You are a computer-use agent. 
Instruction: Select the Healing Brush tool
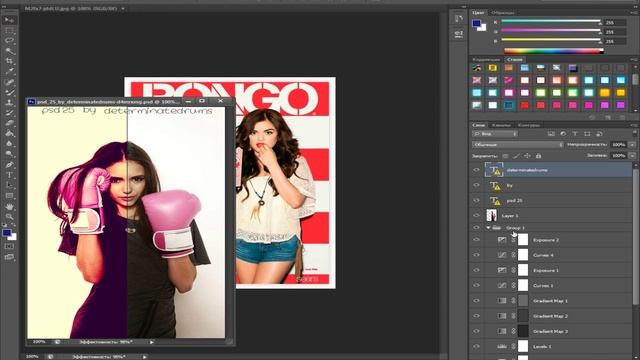coord(9,82)
